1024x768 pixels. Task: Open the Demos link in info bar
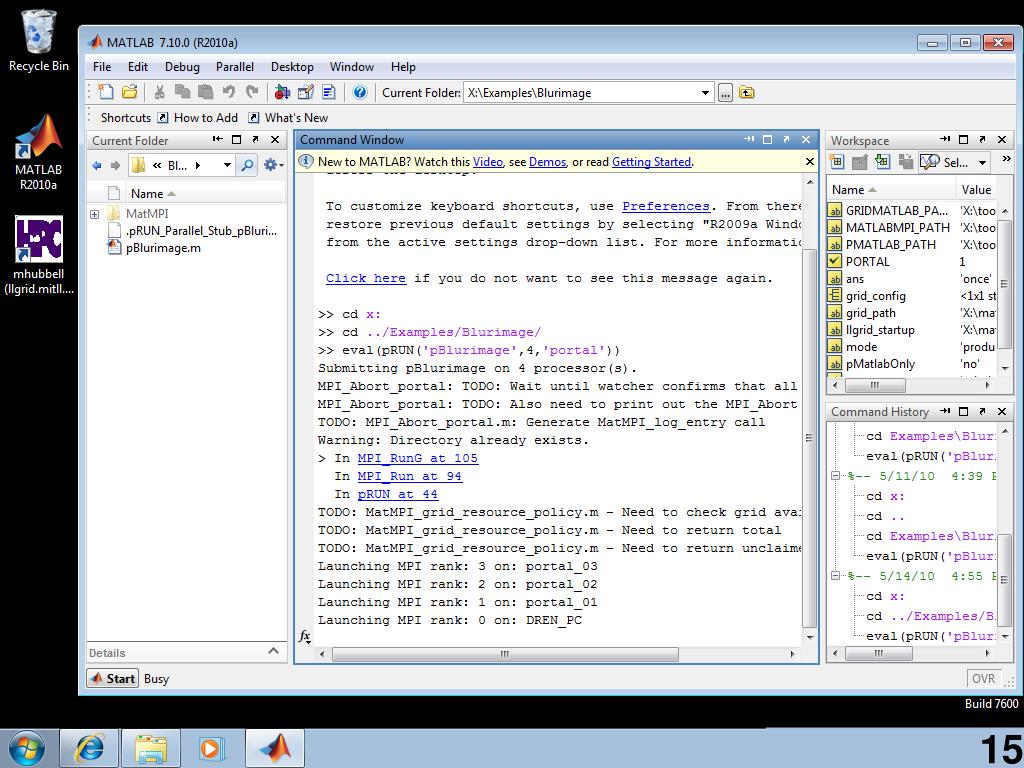point(547,162)
